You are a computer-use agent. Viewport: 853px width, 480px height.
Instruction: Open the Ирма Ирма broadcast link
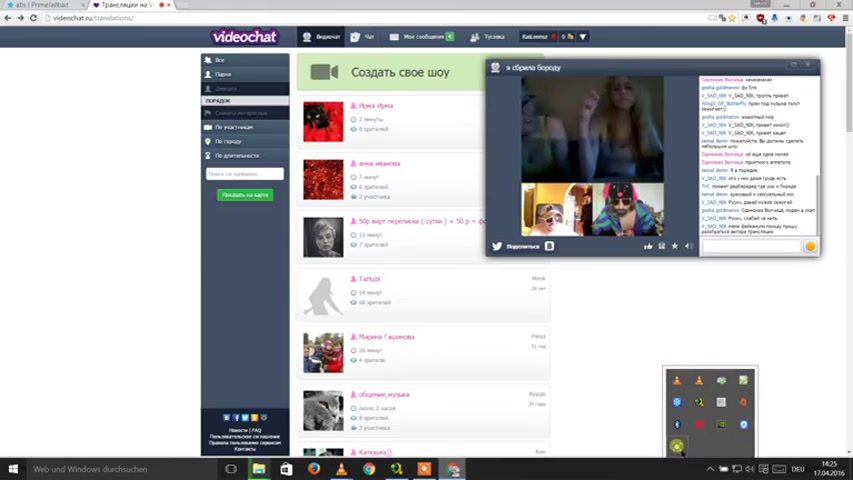375,106
